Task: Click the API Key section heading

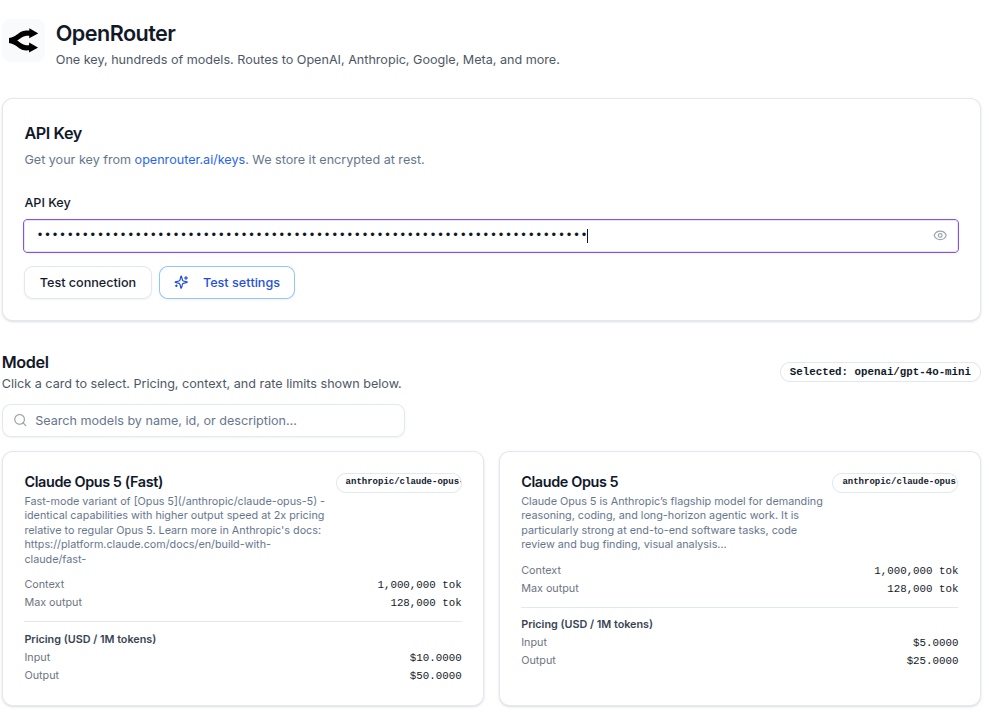Action: tap(53, 134)
